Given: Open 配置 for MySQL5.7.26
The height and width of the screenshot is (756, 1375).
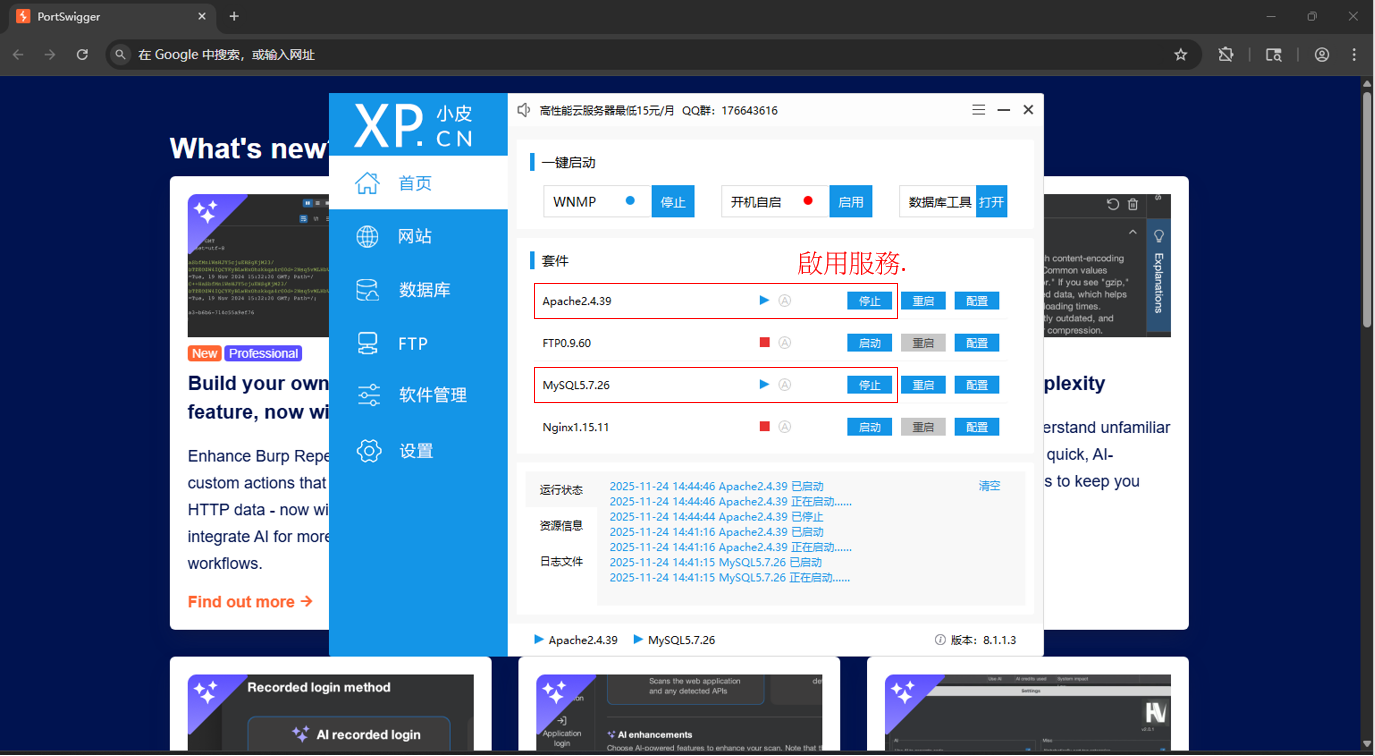Looking at the screenshot, I should click(977, 385).
